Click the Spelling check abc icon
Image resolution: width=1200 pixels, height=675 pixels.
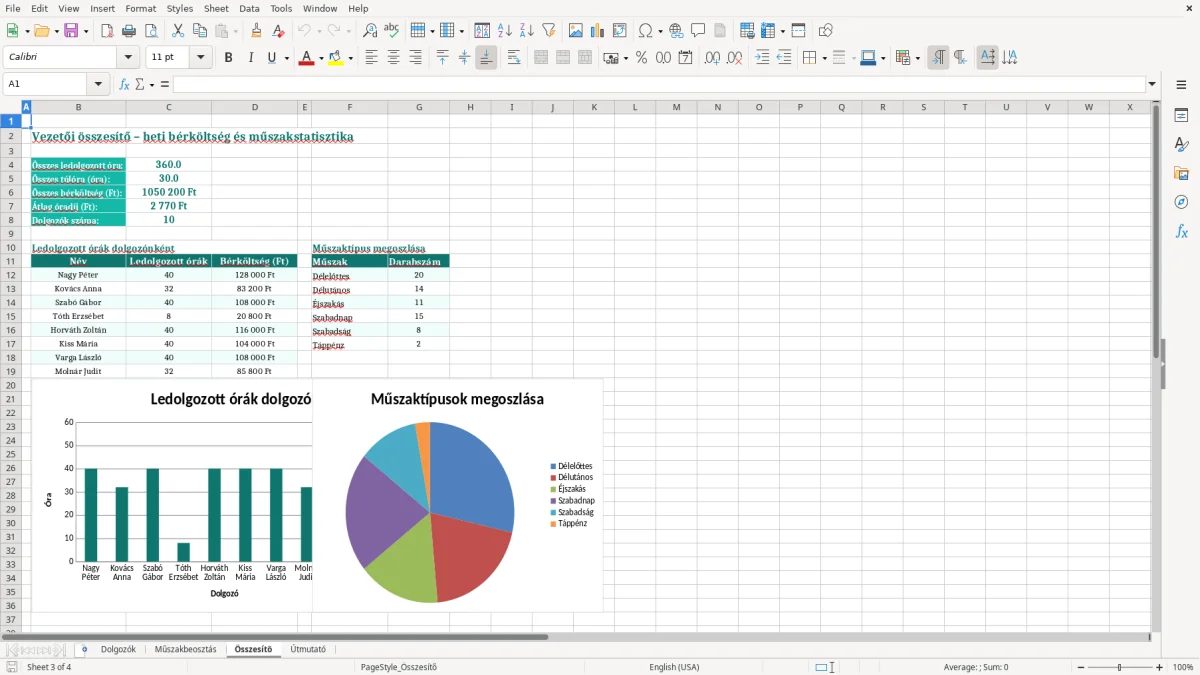(x=392, y=31)
